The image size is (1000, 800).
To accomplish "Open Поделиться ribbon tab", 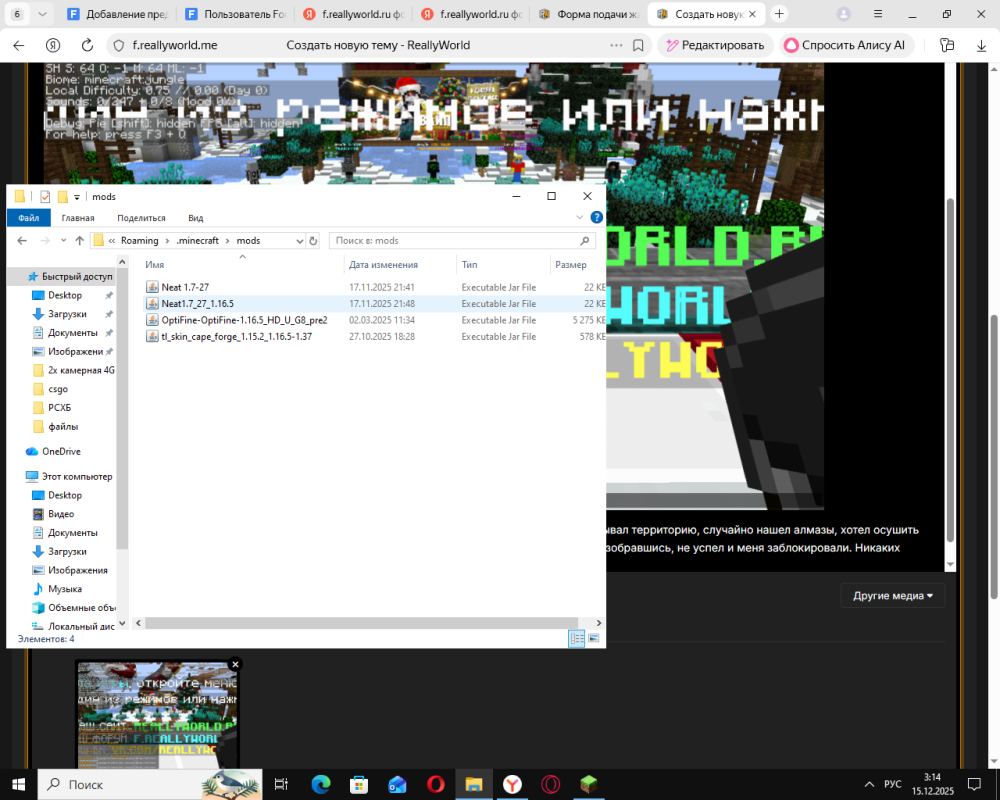I will [141, 218].
